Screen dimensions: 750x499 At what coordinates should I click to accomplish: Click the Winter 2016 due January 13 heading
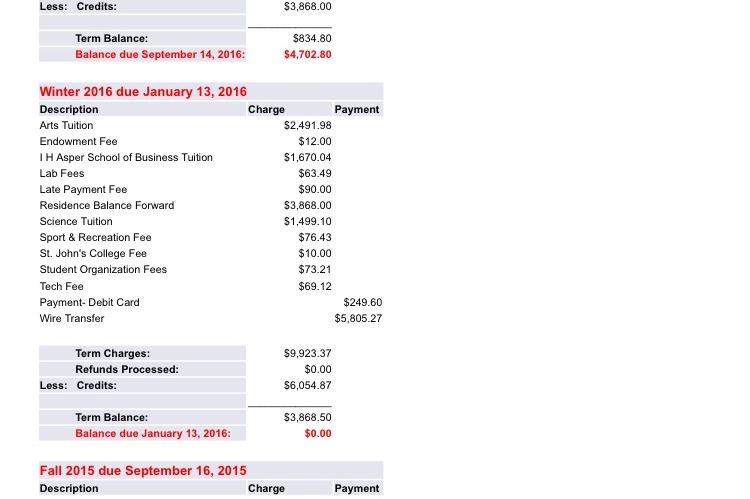pos(143,91)
